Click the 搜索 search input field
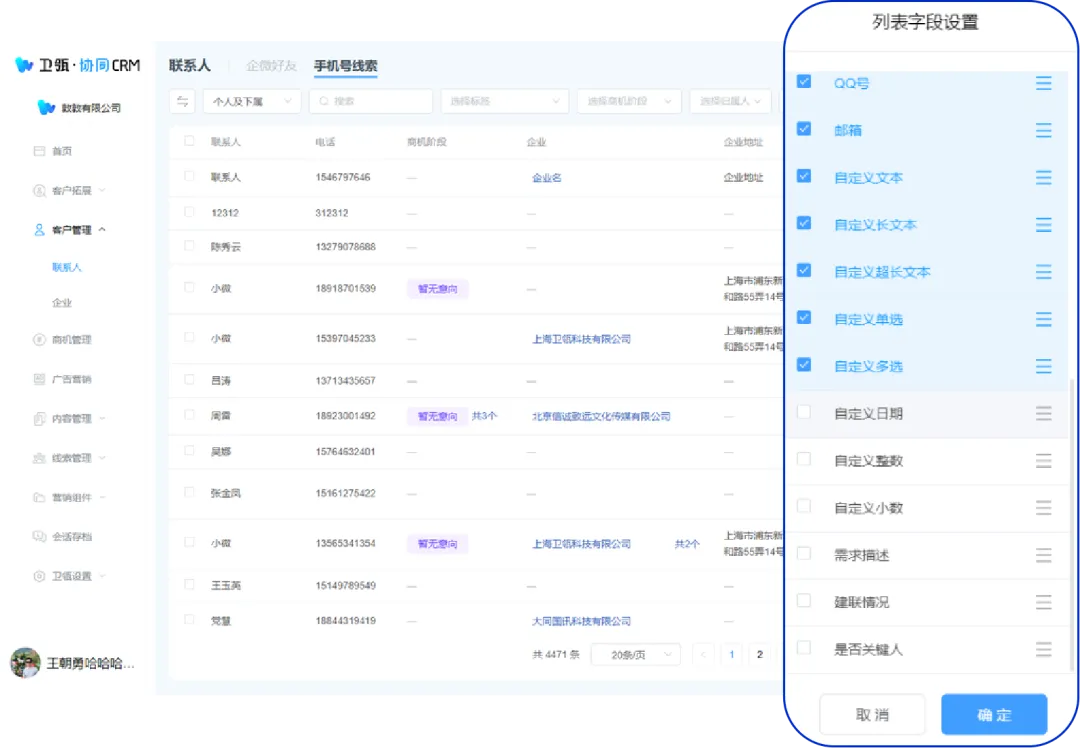The width and height of the screenshot is (1080, 748). coord(370,101)
